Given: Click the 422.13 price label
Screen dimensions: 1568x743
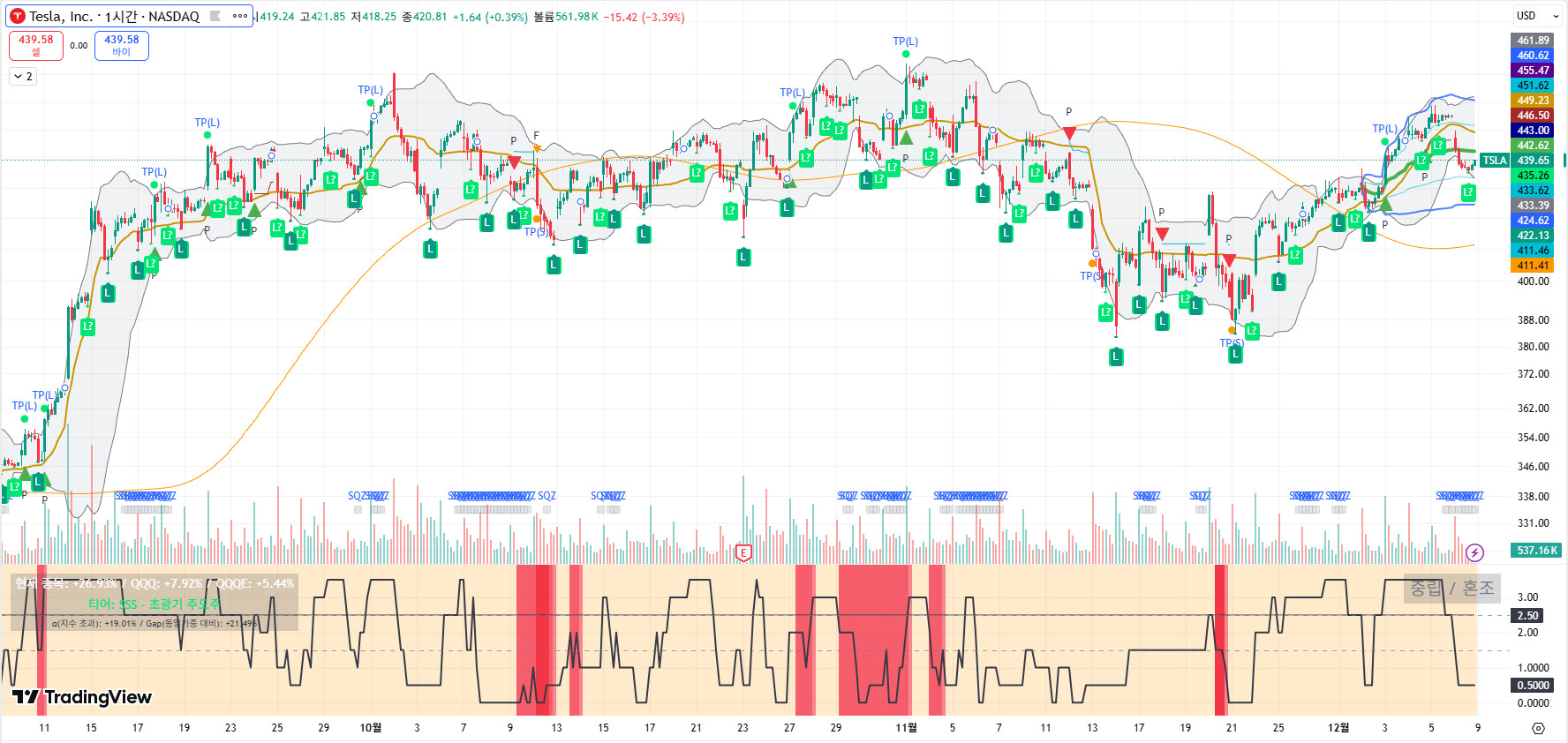Looking at the screenshot, I should click(1533, 236).
